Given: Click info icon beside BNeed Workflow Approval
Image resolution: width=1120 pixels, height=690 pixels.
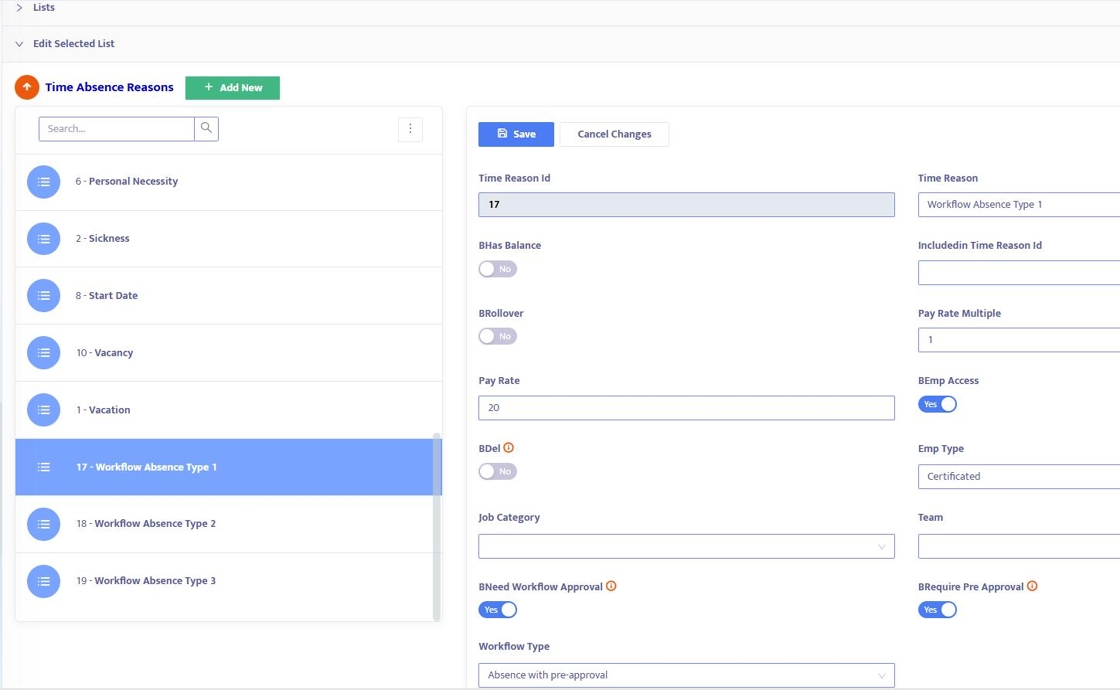Looking at the screenshot, I should 611,586.
